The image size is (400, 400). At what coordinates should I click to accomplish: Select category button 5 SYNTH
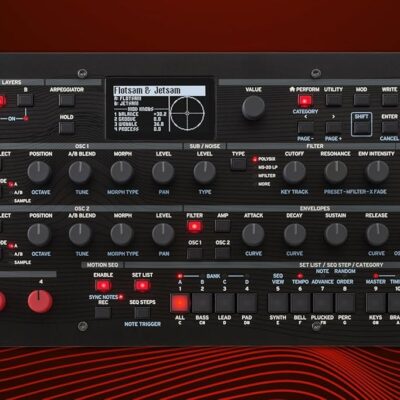pyautogui.click(x=278, y=303)
